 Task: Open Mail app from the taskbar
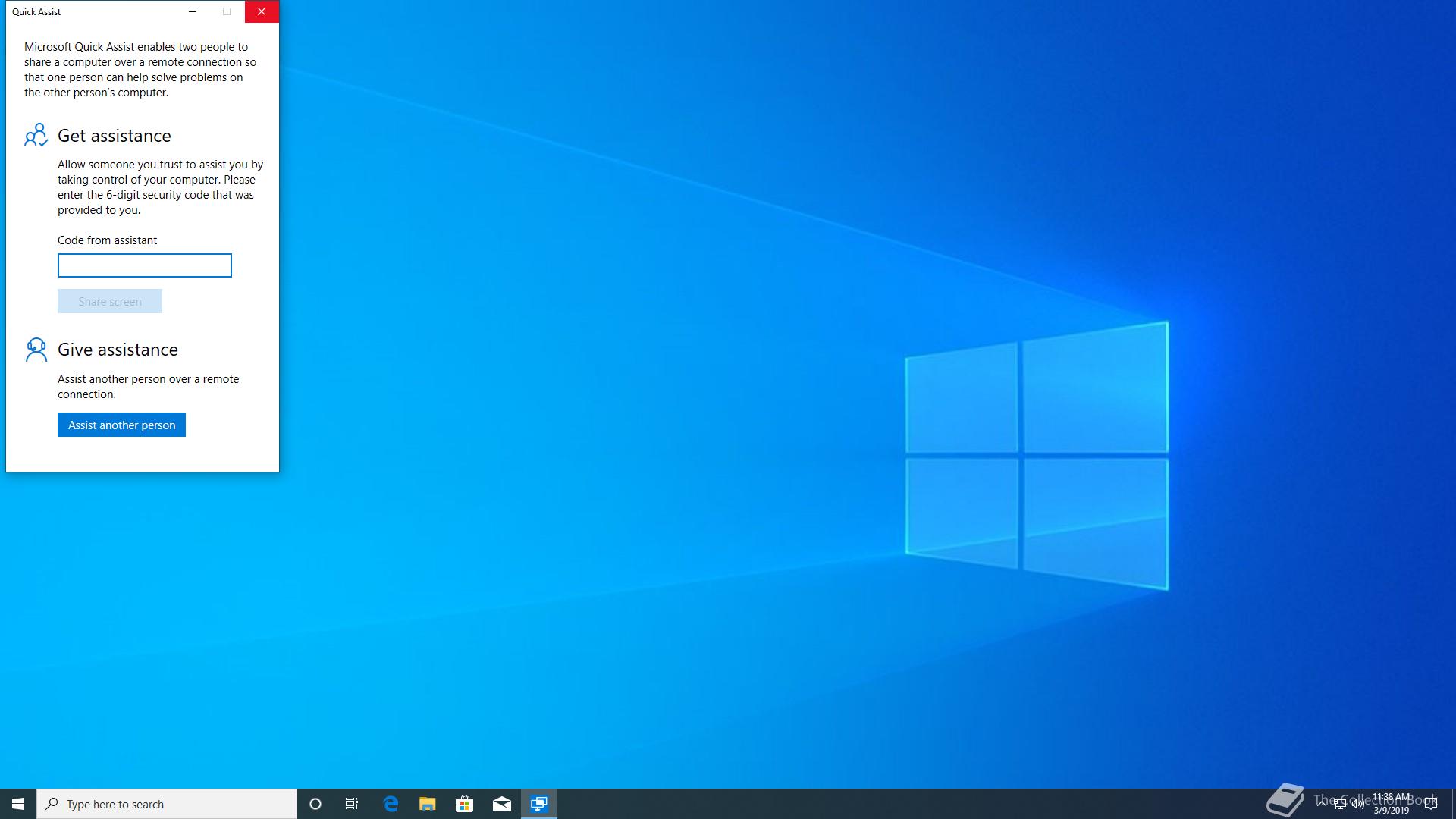(502, 804)
